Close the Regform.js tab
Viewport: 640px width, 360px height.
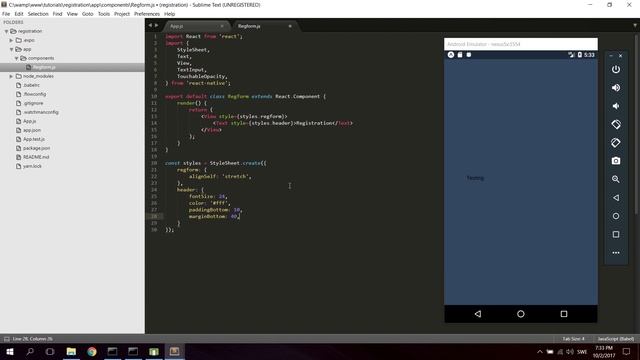[290, 26]
